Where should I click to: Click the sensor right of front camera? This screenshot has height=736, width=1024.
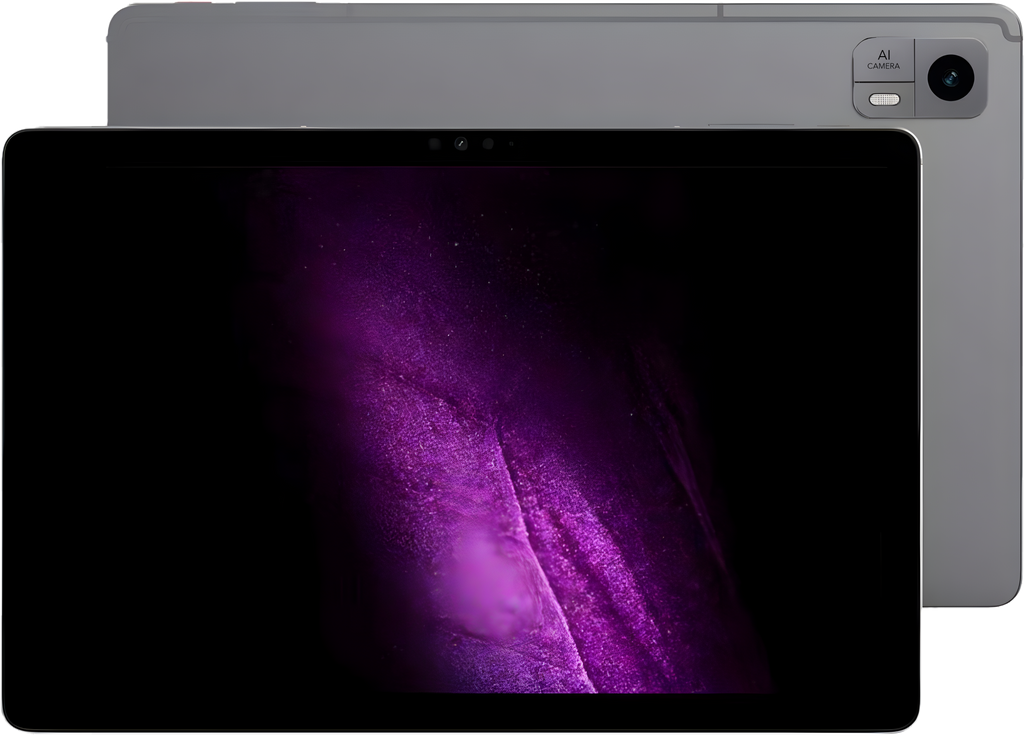point(488,144)
